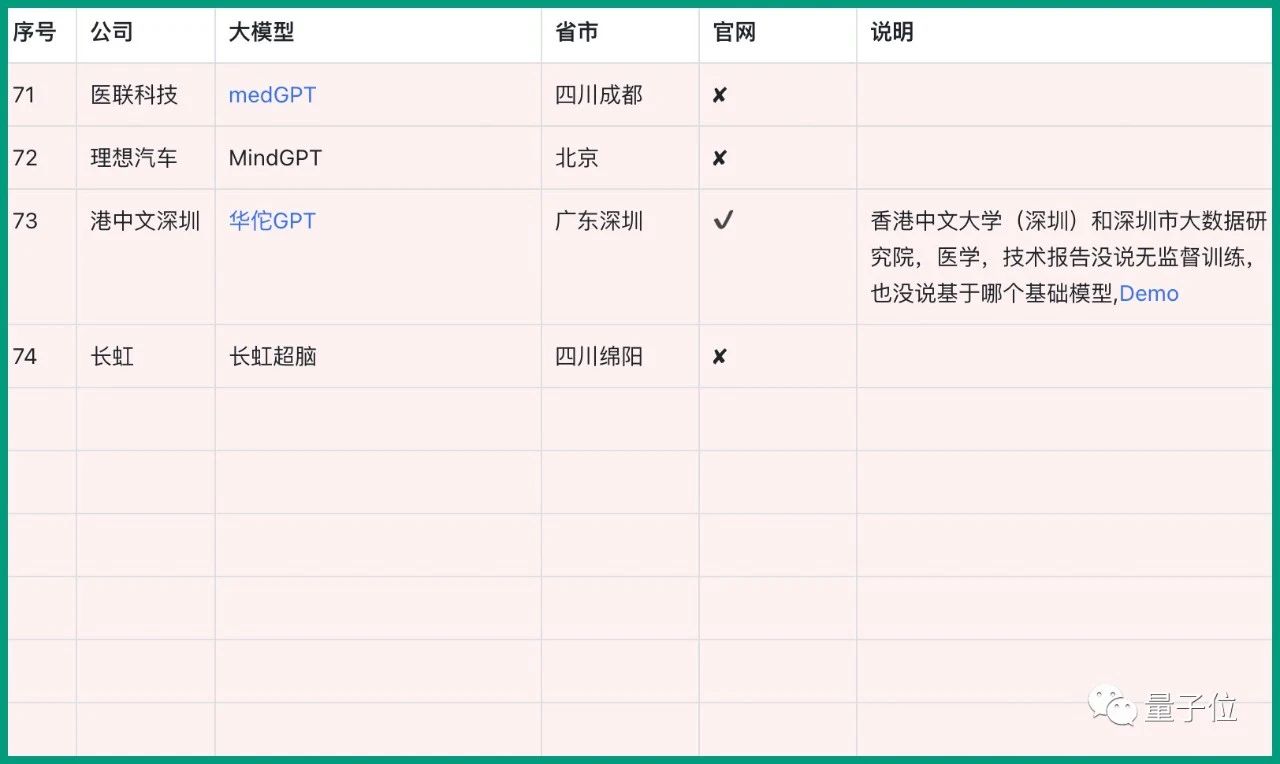Click the cell with number 74

coord(42,356)
